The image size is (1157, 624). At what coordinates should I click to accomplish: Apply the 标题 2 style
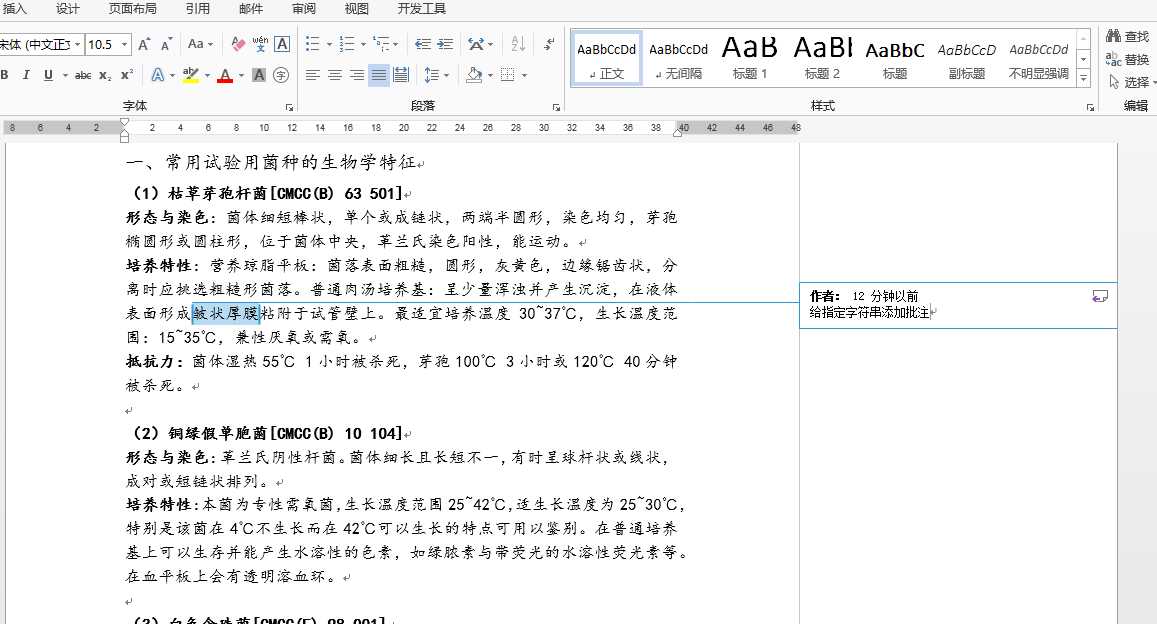[822, 59]
